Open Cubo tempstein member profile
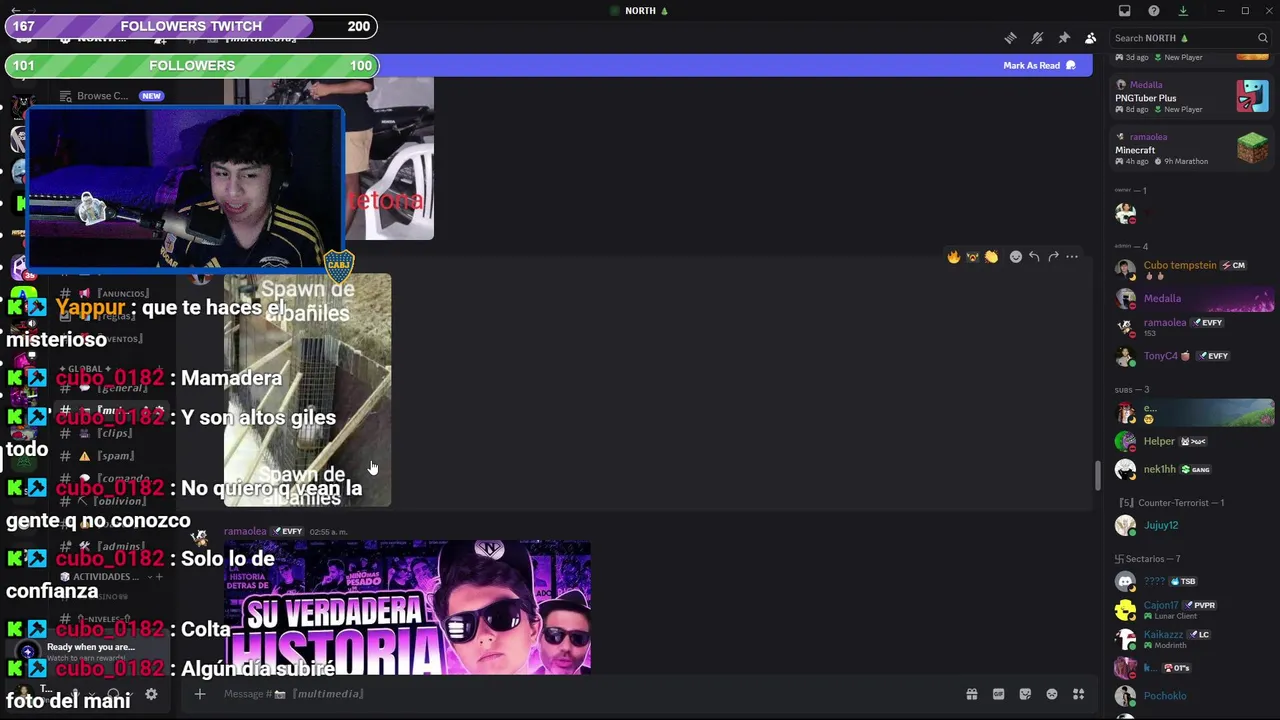The height and width of the screenshot is (720, 1280). coord(1191,268)
